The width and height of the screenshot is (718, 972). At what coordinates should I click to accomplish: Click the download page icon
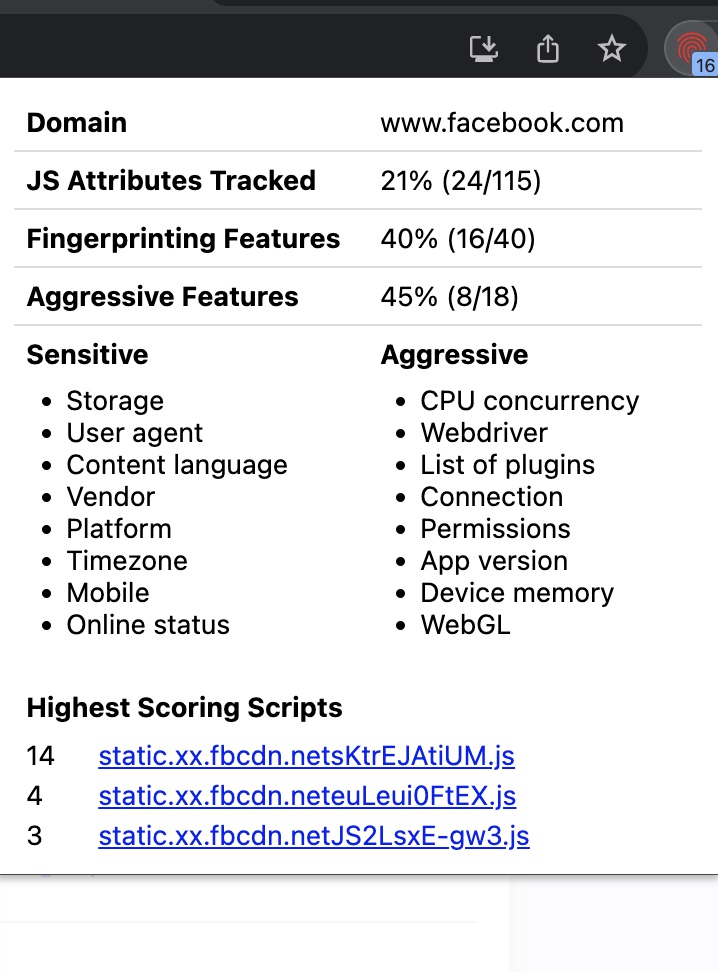click(483, 47)
